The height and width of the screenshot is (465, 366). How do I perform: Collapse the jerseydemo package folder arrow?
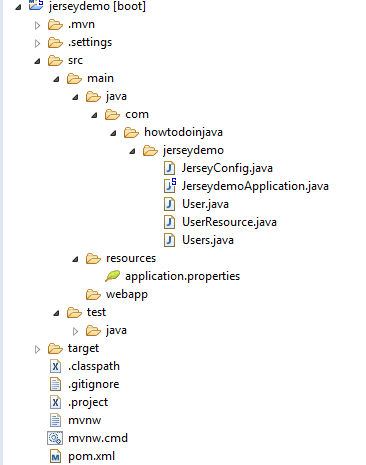point(132,151)
